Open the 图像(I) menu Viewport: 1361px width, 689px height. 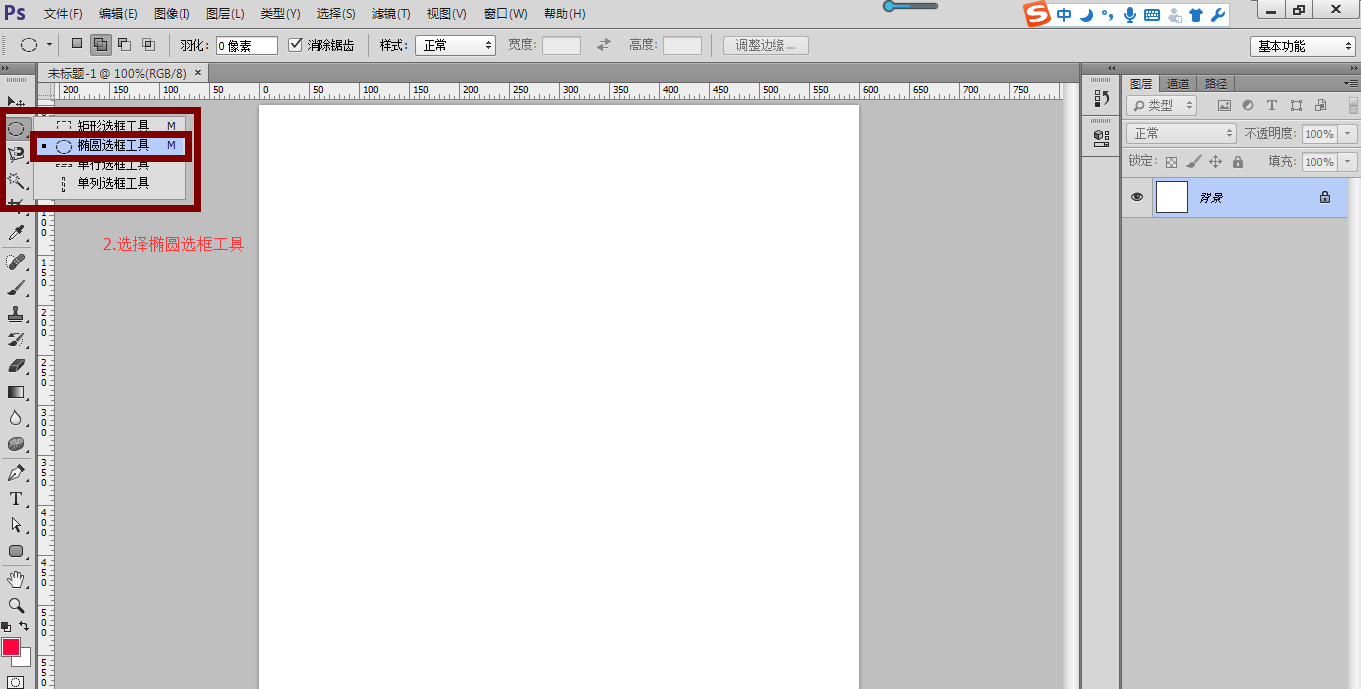(172, 14)
